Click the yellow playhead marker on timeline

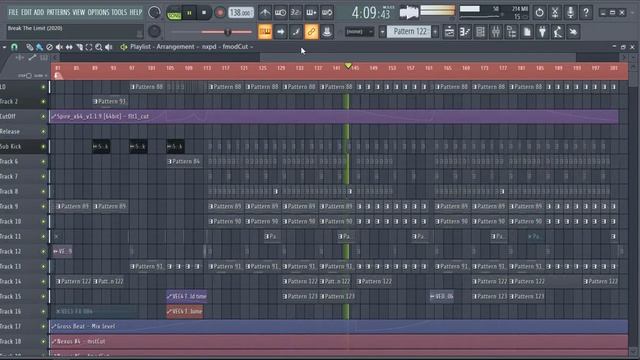(348, 66)
